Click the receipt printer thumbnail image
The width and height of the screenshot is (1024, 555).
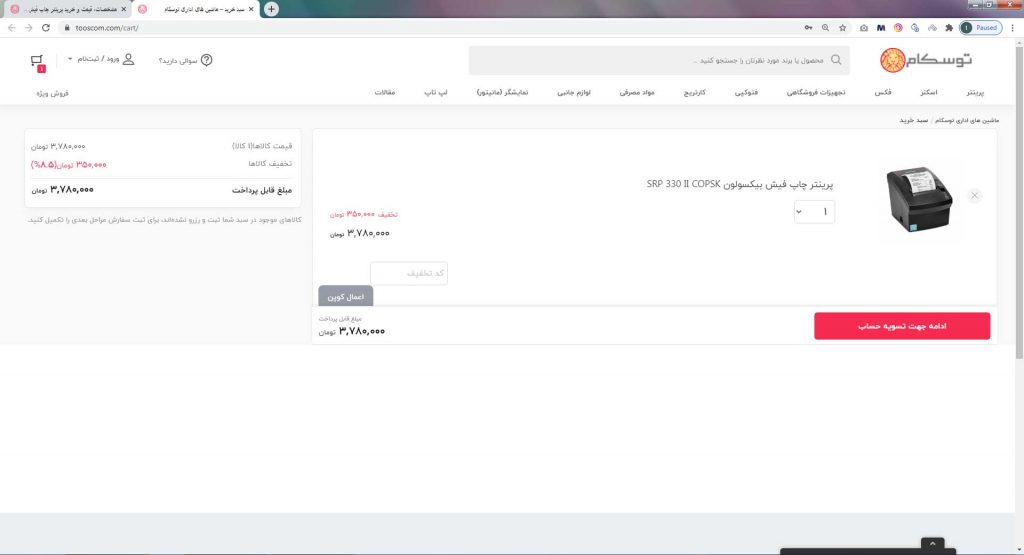click(919, 199)
